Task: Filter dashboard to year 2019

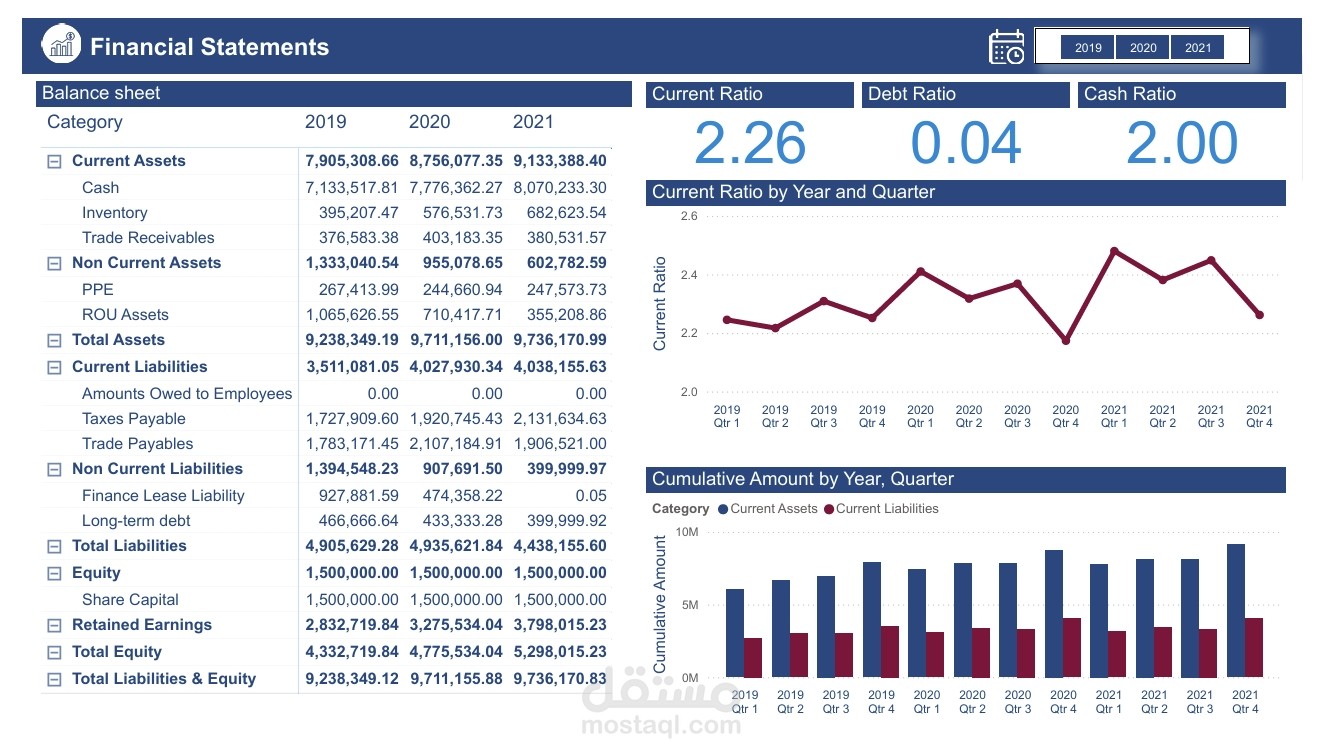Action: [x=1088, y=48]
